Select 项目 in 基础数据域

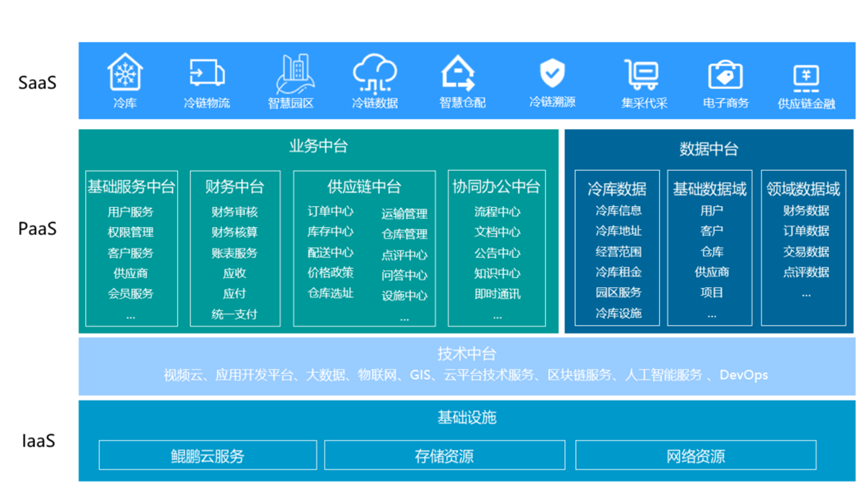[x=712, y=292]
